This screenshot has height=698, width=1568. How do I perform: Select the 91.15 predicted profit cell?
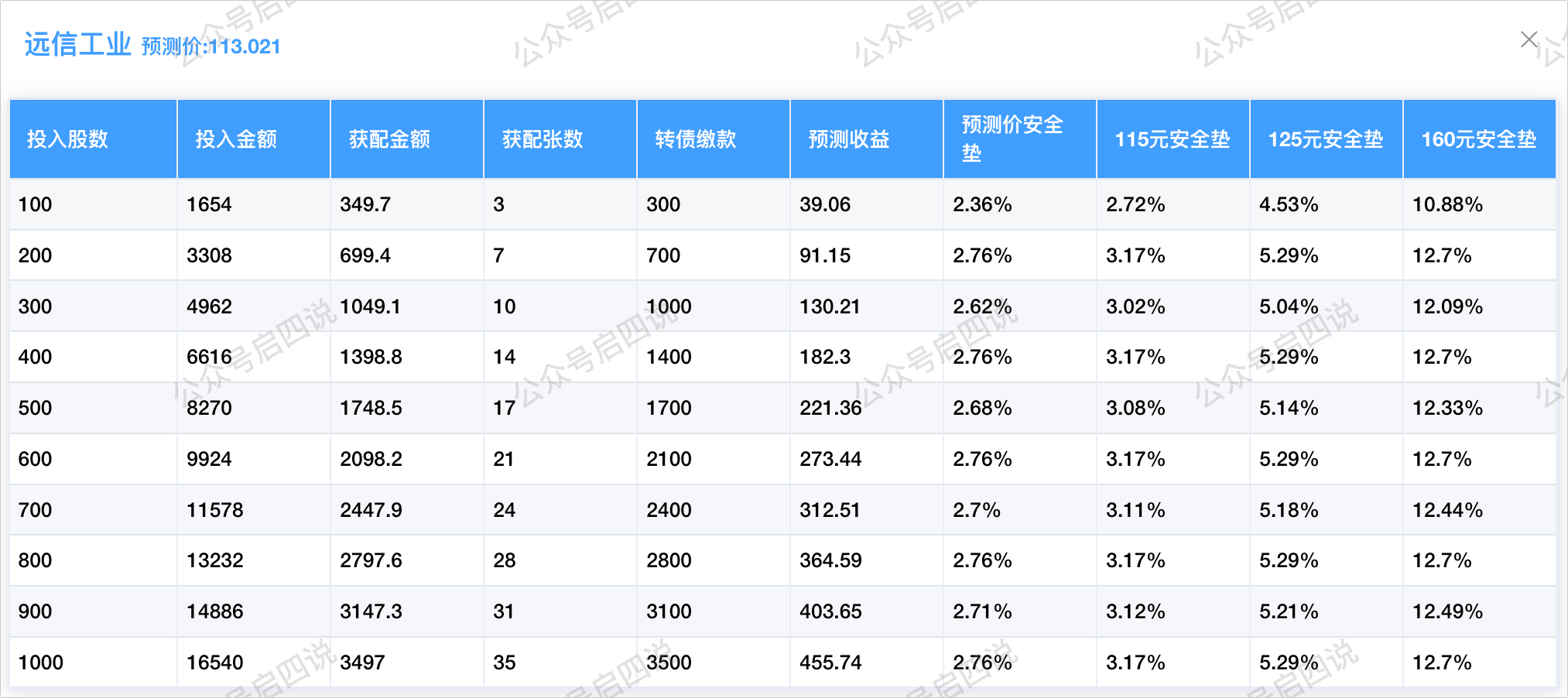[x=824, y=255]
